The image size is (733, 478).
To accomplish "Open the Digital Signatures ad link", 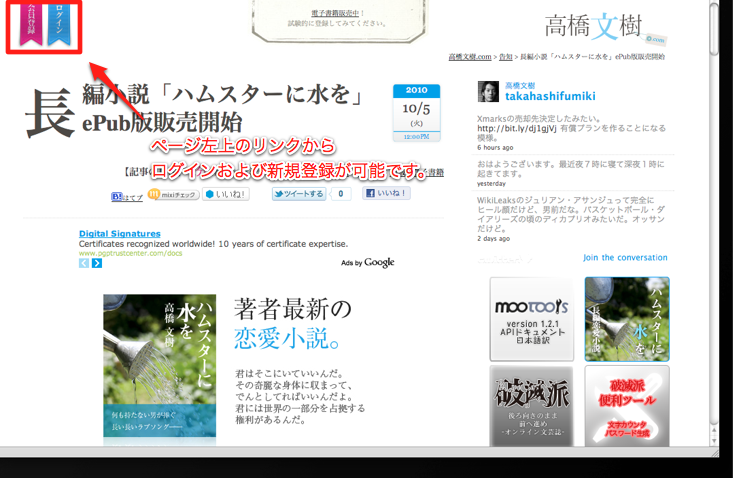I will click(x=119, y=234).
